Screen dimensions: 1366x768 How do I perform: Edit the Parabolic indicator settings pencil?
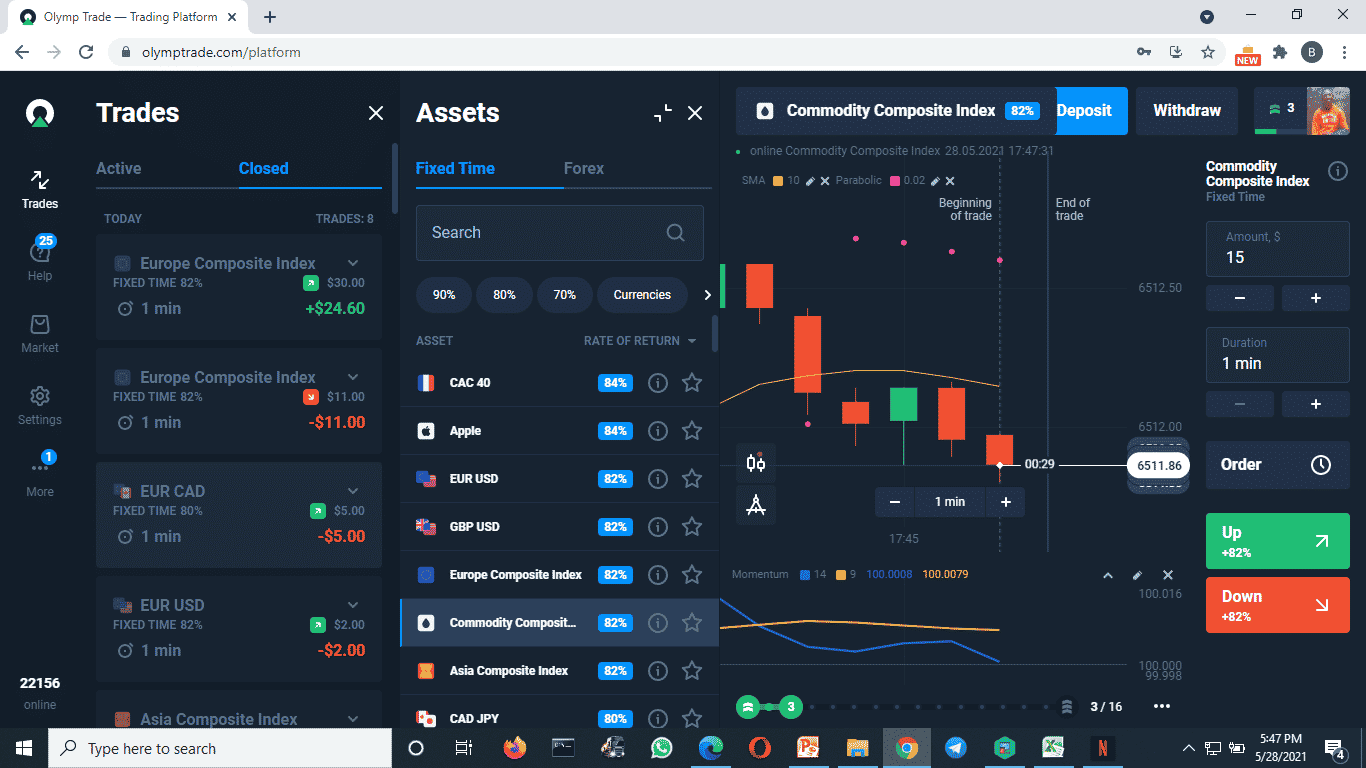(935, 181)
